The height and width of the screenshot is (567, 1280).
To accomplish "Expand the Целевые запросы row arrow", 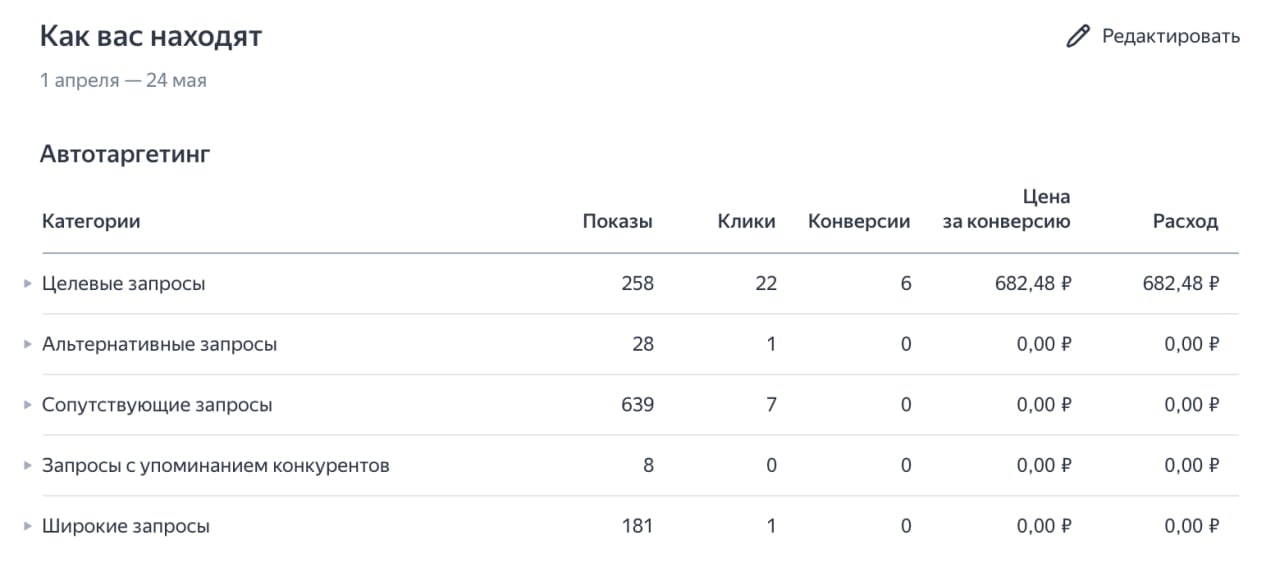I will tap(28, 284).
